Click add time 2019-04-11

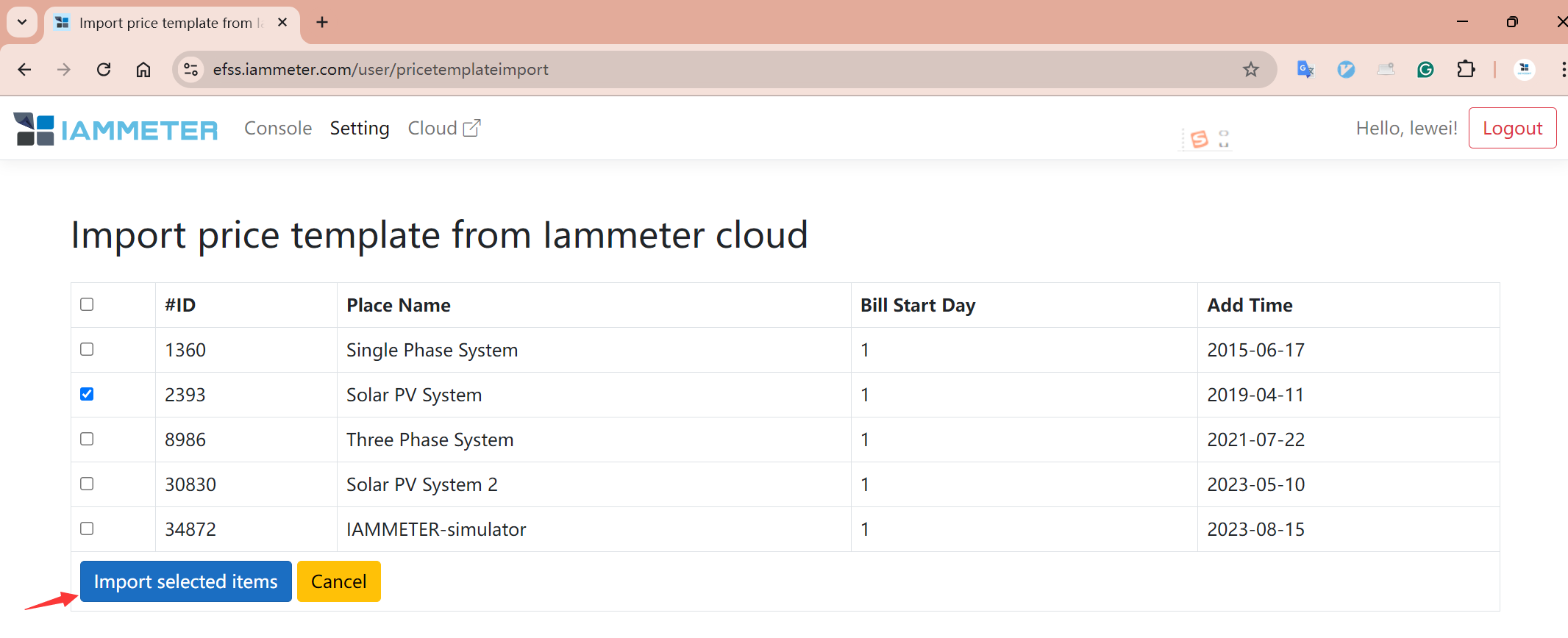(1255, 395)
